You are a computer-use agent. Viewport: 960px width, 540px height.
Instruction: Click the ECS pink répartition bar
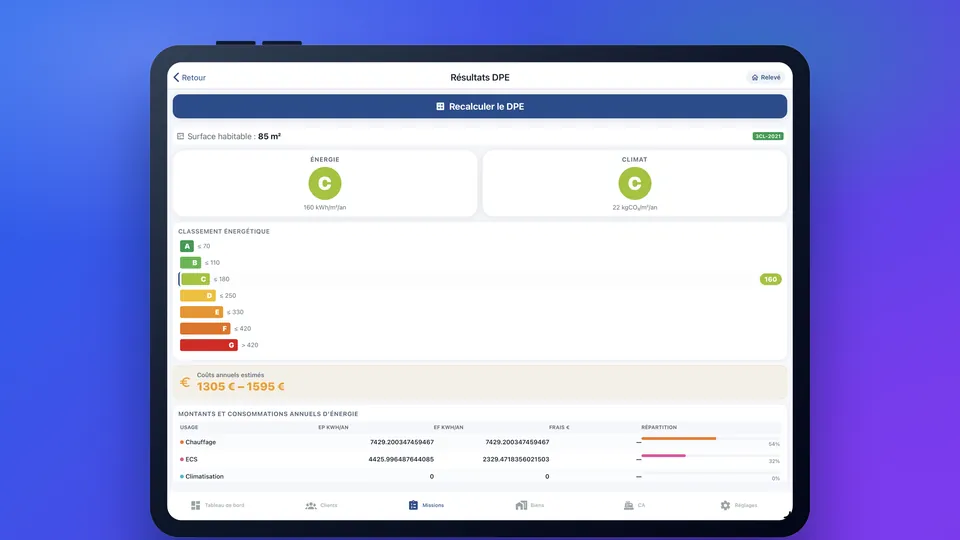(664, 456)
